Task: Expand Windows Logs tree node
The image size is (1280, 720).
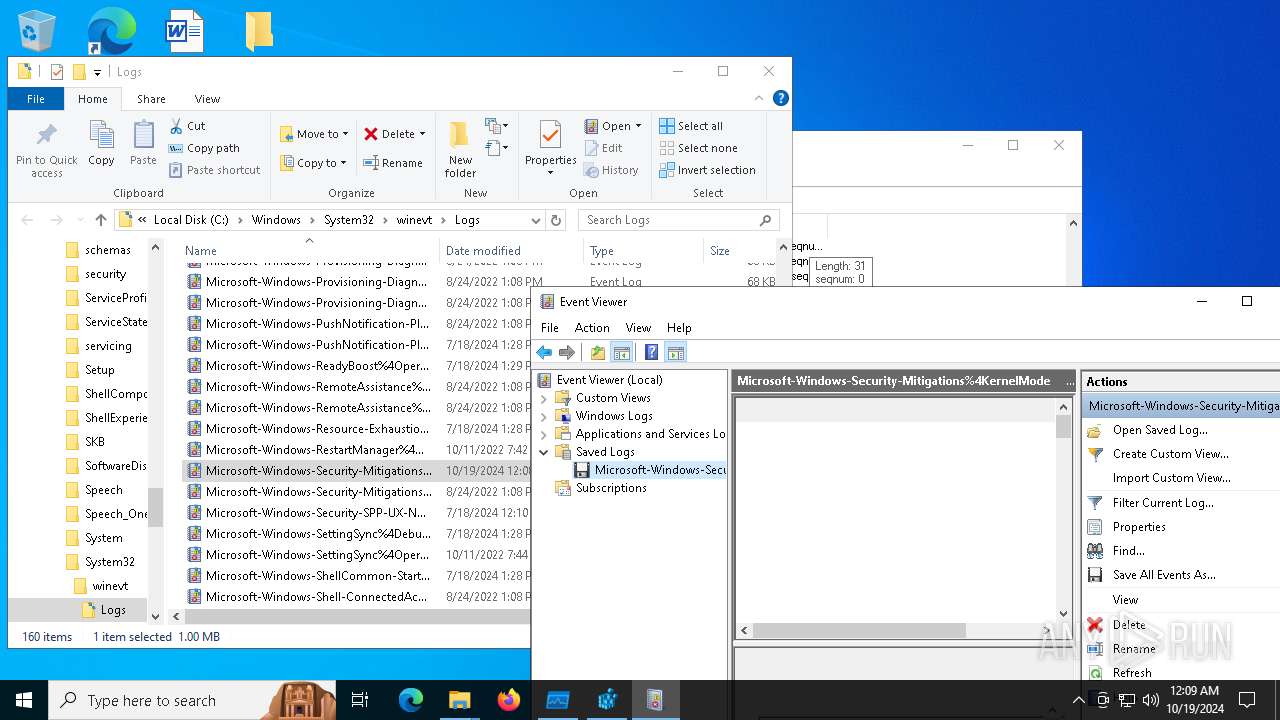Action: click(544, 416)
